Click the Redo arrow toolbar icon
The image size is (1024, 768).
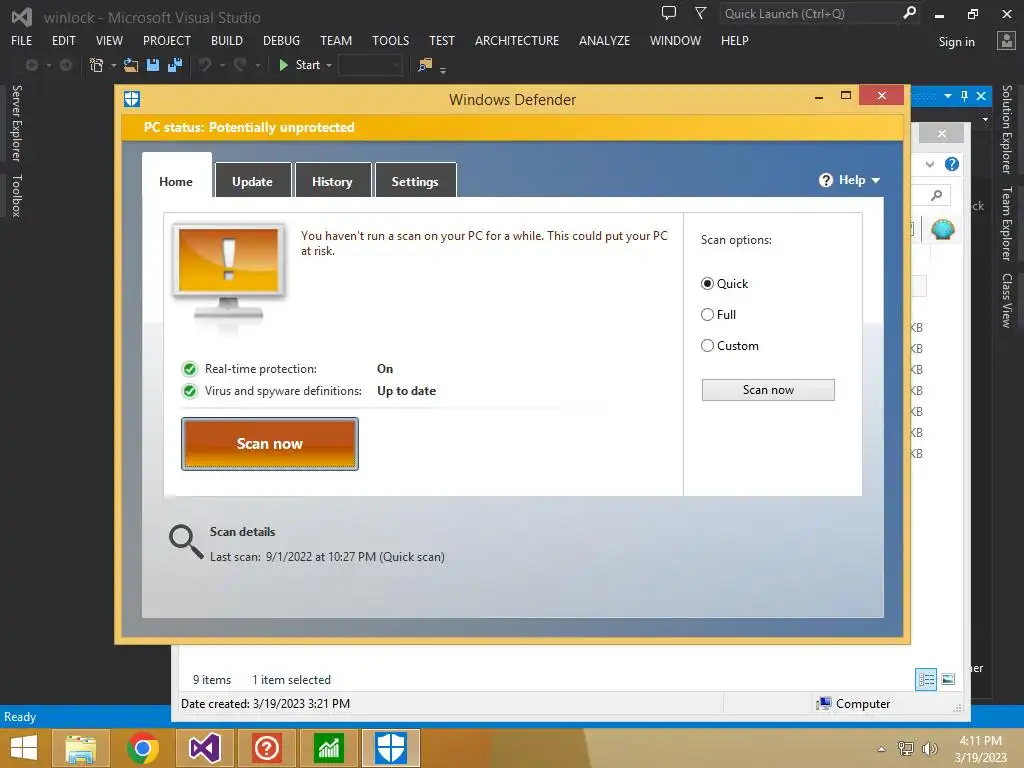point(240,65)
